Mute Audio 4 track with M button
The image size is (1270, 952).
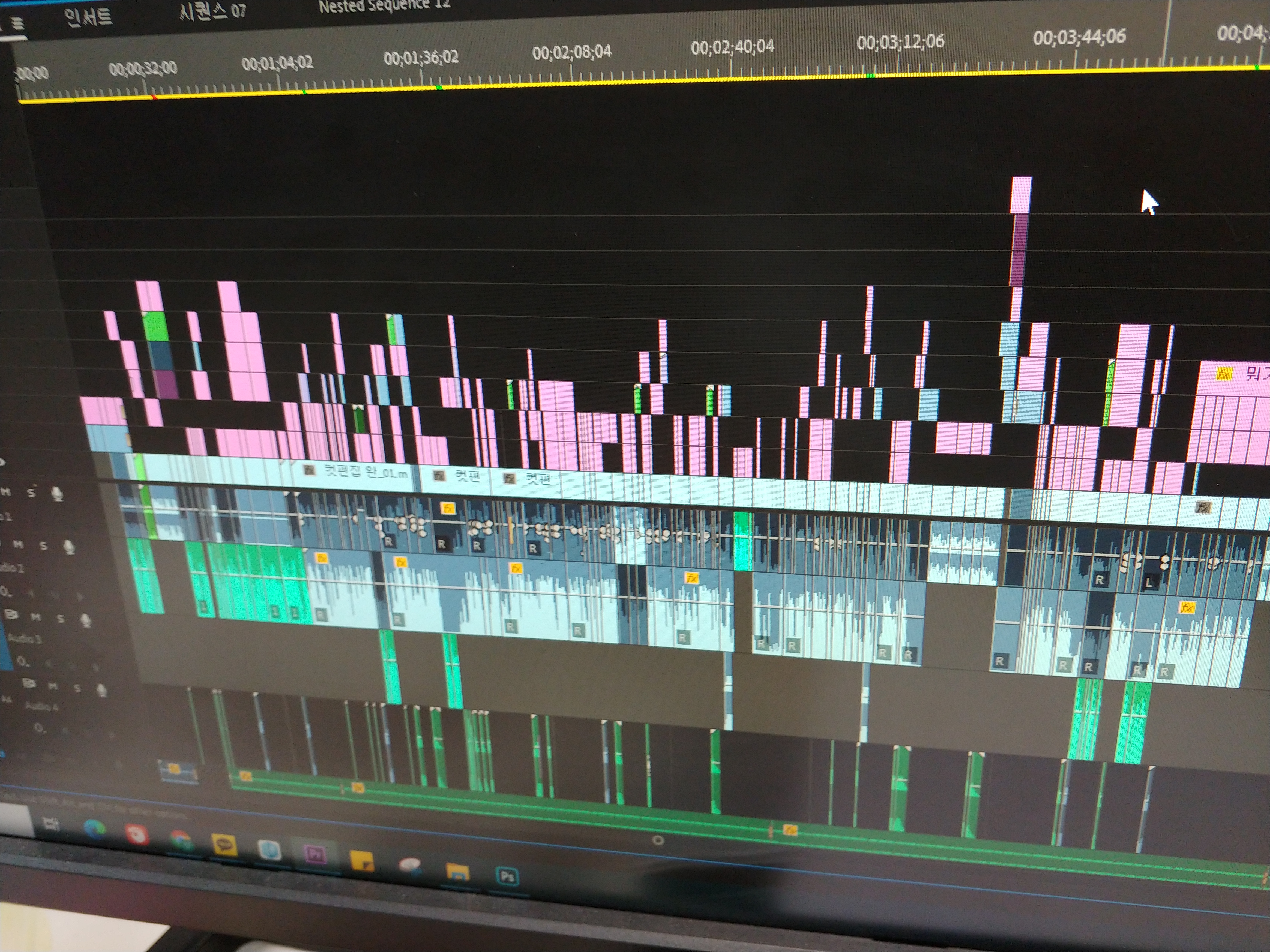coord(53,686)
